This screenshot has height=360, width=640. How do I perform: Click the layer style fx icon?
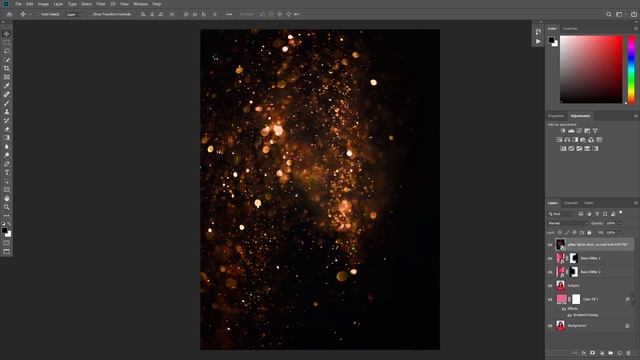pyautogui.click(x=584, y=353)
